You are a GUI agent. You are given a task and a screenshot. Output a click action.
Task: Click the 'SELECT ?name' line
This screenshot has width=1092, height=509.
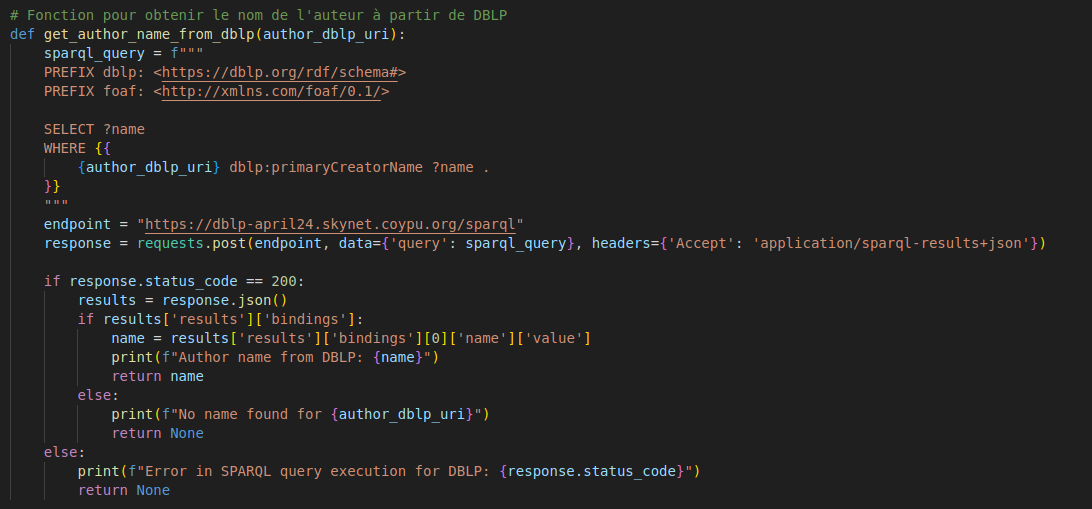point(95,129)
